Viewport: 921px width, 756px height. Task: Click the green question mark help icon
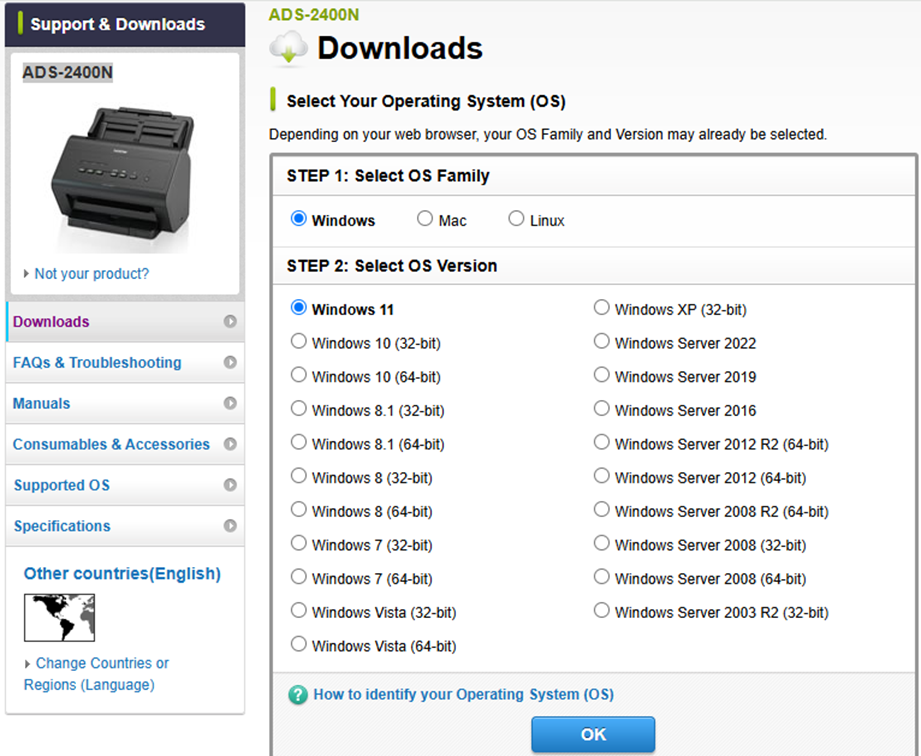point(298,695)
